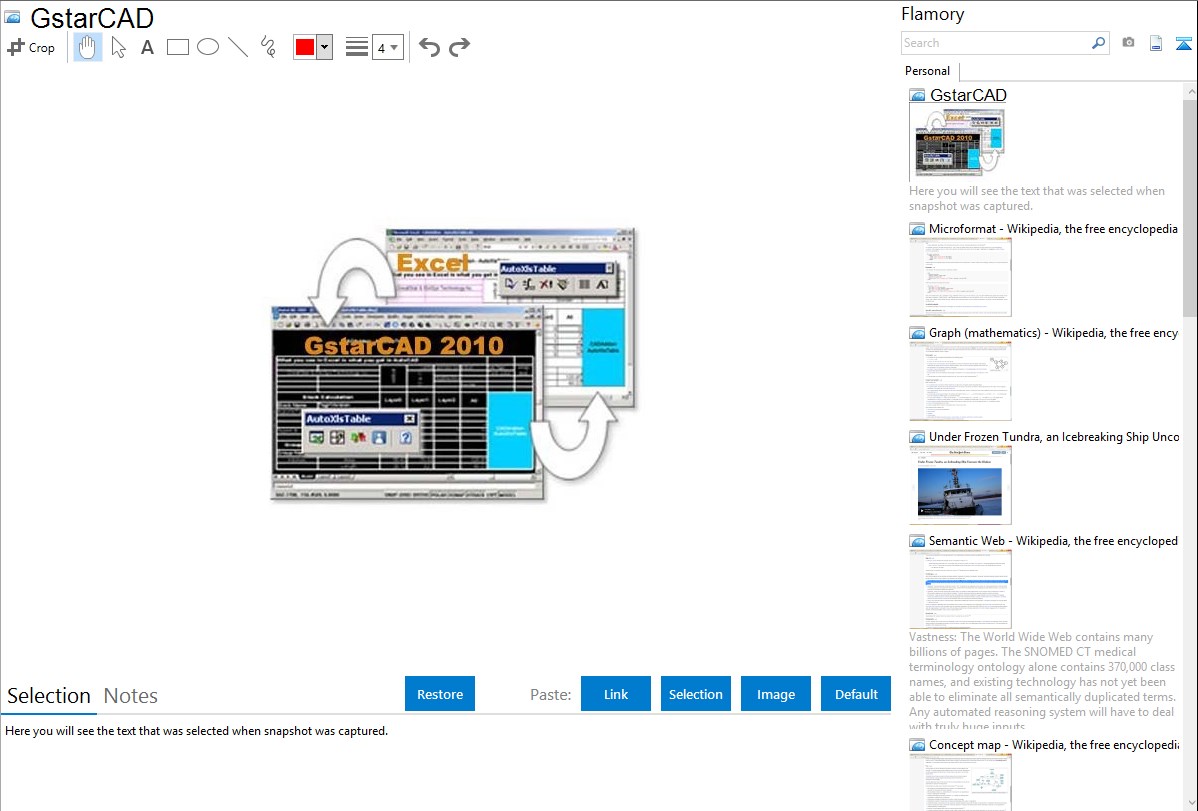Screen dimensions: 1198x811
Task: Select the Graph (mathematics) thumbnail
Action: tap(960, 381)
